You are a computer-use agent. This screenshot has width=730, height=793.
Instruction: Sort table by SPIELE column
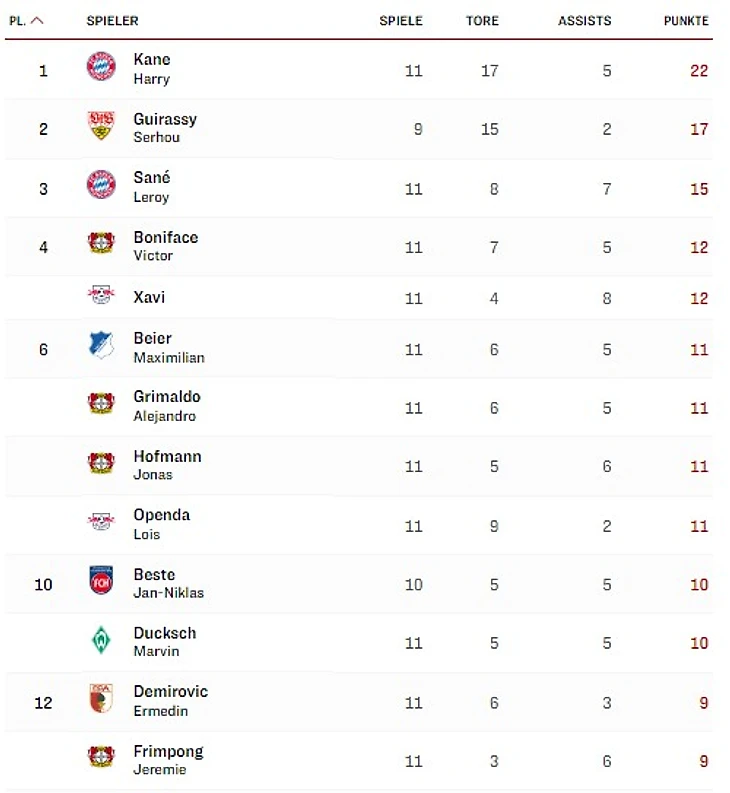(401, 21)
